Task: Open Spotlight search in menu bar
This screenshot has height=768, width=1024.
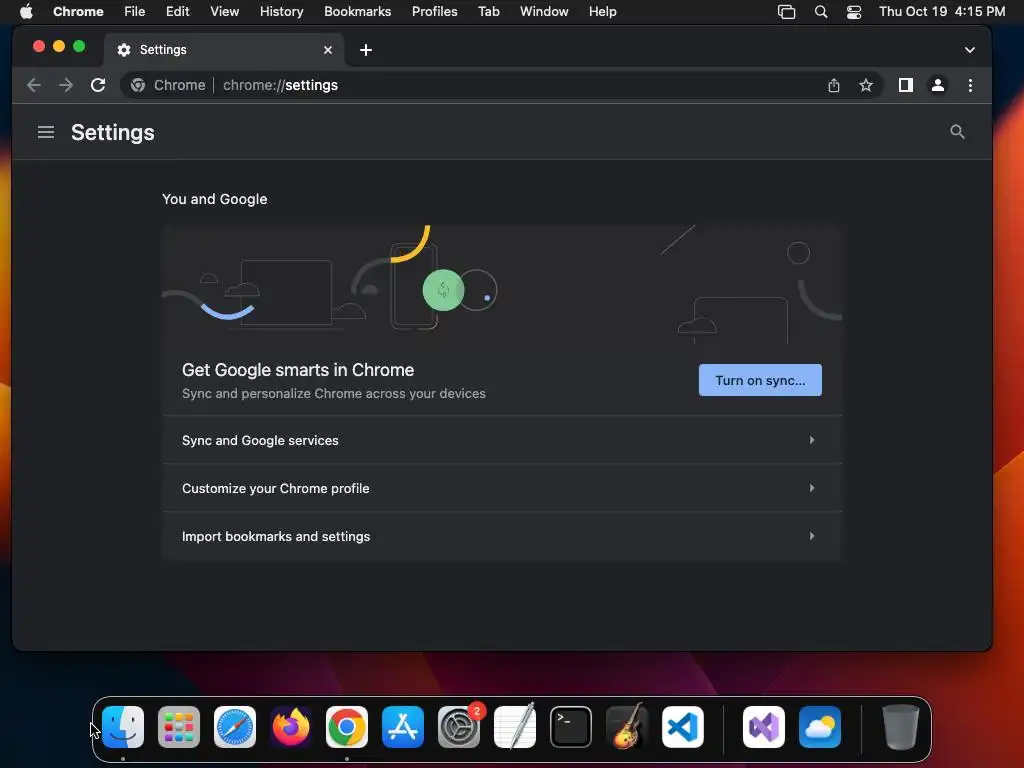Action: tap(821, 12)
